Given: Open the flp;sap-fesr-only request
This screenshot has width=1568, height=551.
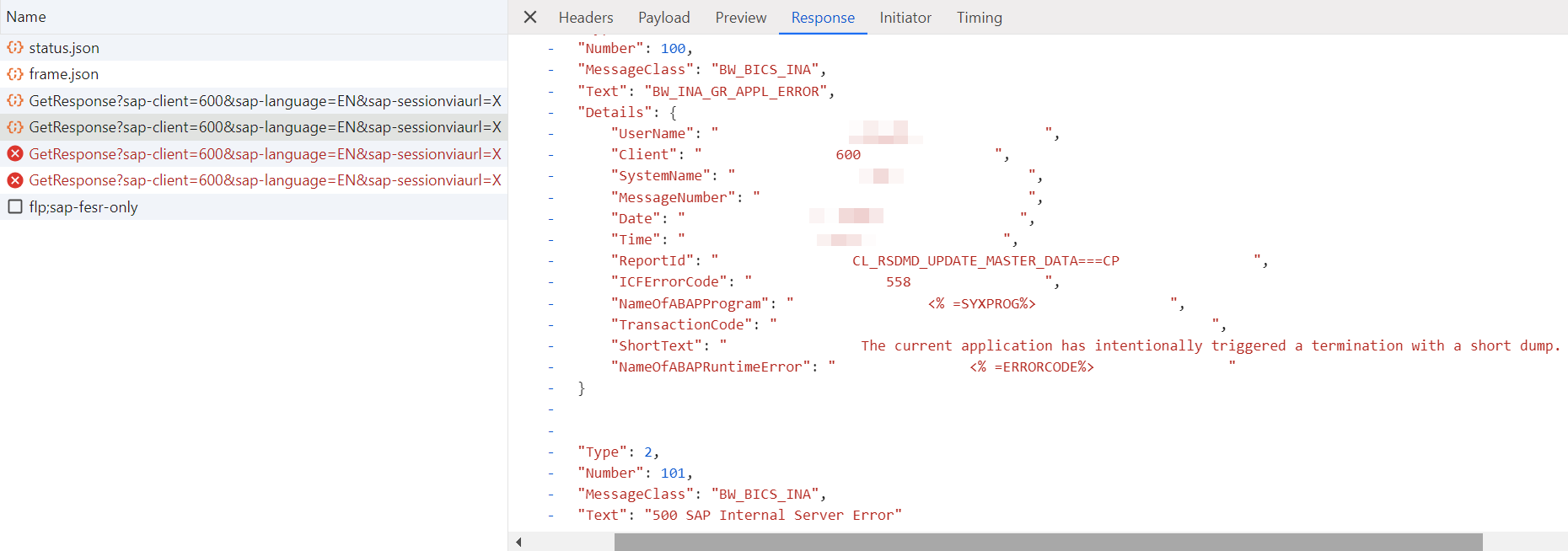Looking at the screenshot, I should [x=254, y=207].
